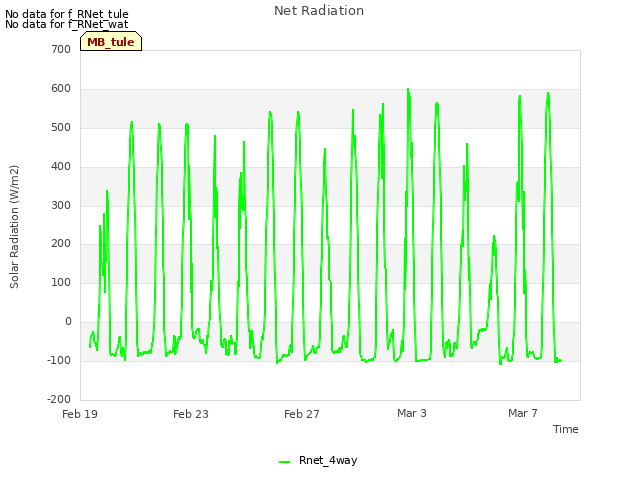The height and width of the screenshot is (480, 640).
Task: Click the Mar 7 x-axis tick label
Action: coord(523,413)
